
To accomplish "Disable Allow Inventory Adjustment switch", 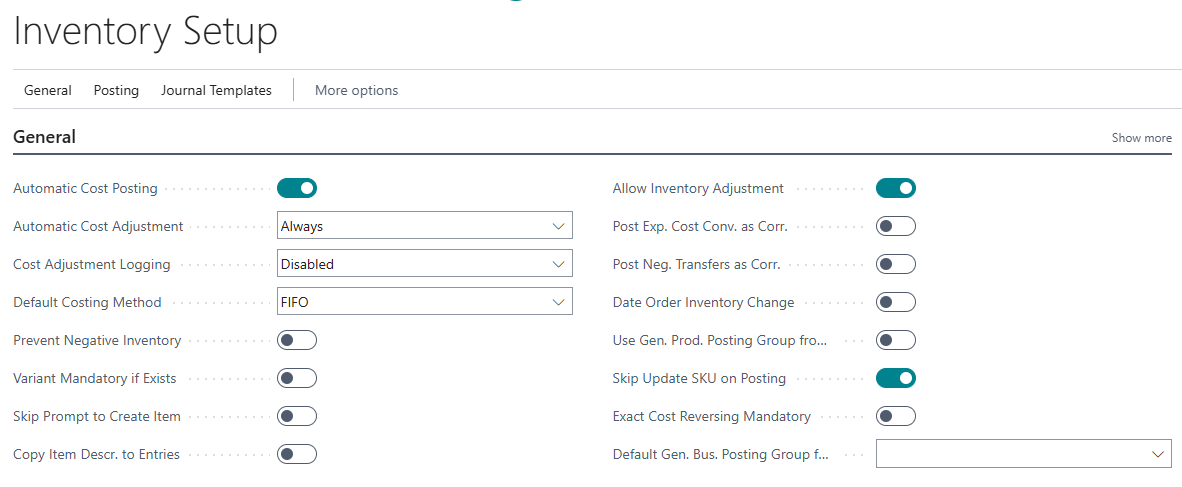I will pos(896,188).
